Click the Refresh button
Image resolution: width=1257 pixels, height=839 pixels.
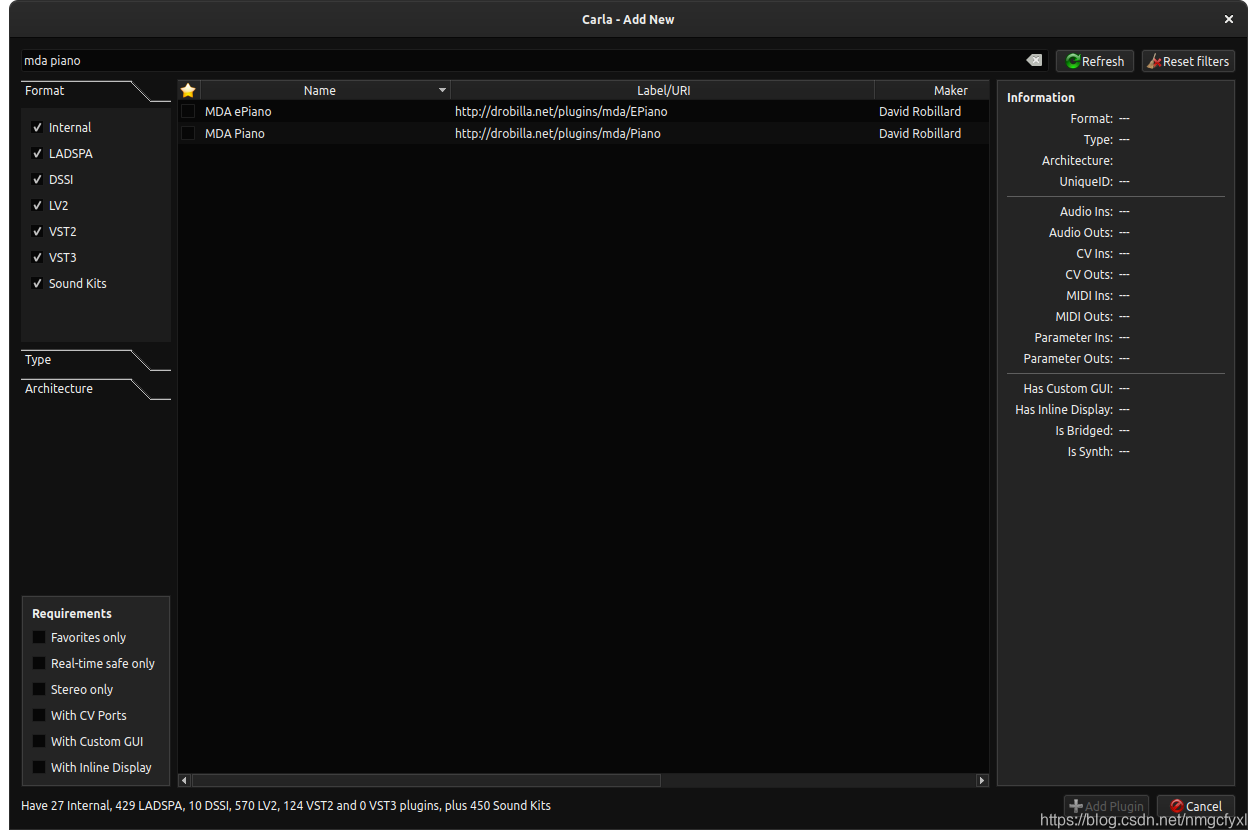[x=1095, y=61]
